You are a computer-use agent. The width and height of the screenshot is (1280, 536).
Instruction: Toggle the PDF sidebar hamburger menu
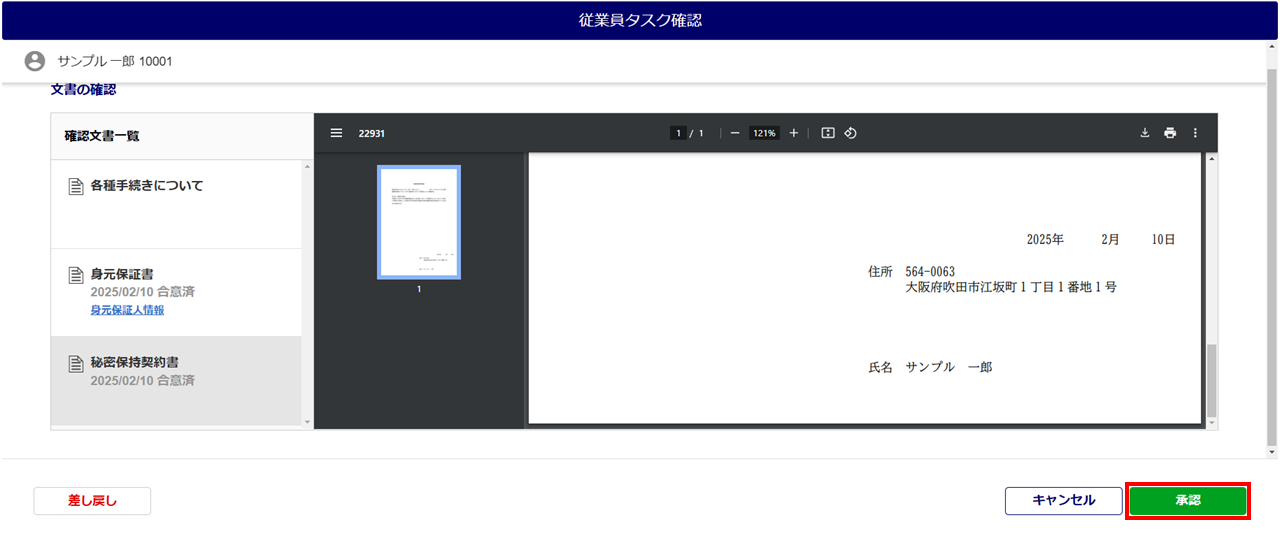pyautogui.click(x=336, y=133)
